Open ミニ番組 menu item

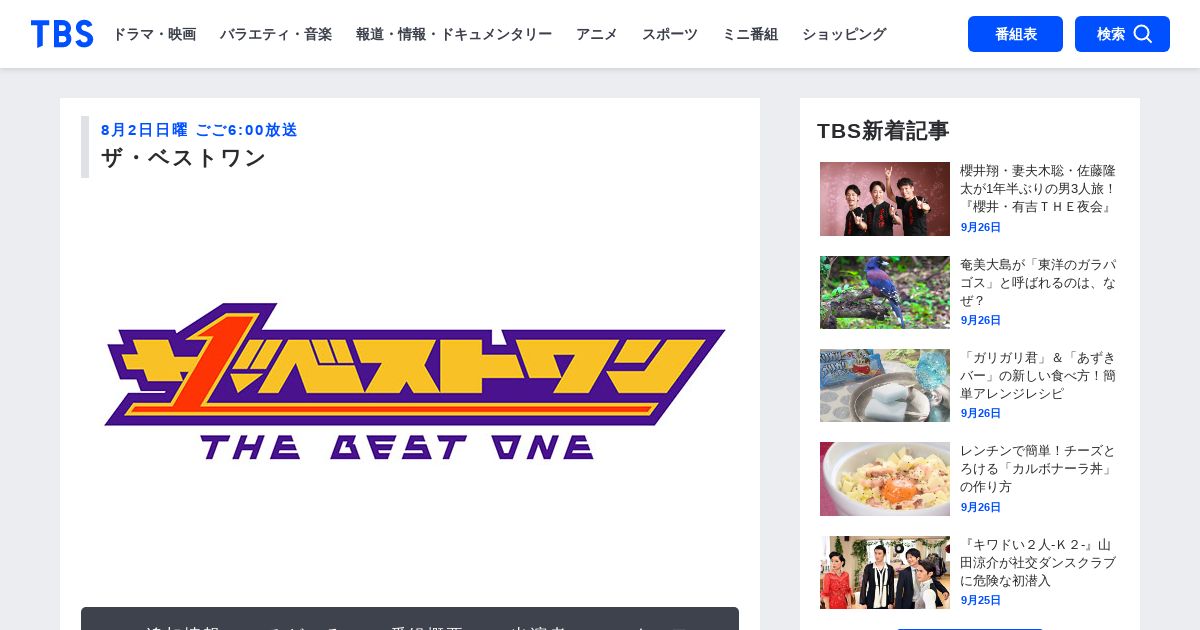(x=750, y=34)
